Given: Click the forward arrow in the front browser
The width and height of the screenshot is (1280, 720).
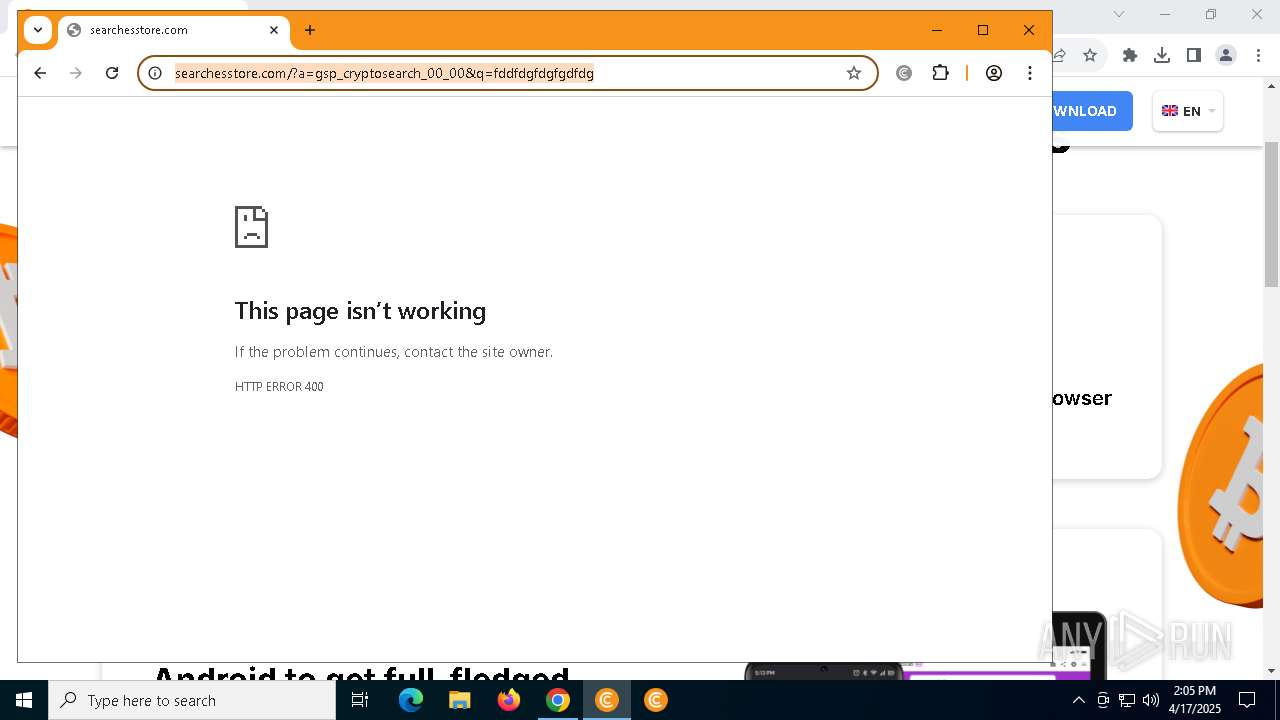Looking at the screenshot, I should pyautogui.click(x=76, y=73).
